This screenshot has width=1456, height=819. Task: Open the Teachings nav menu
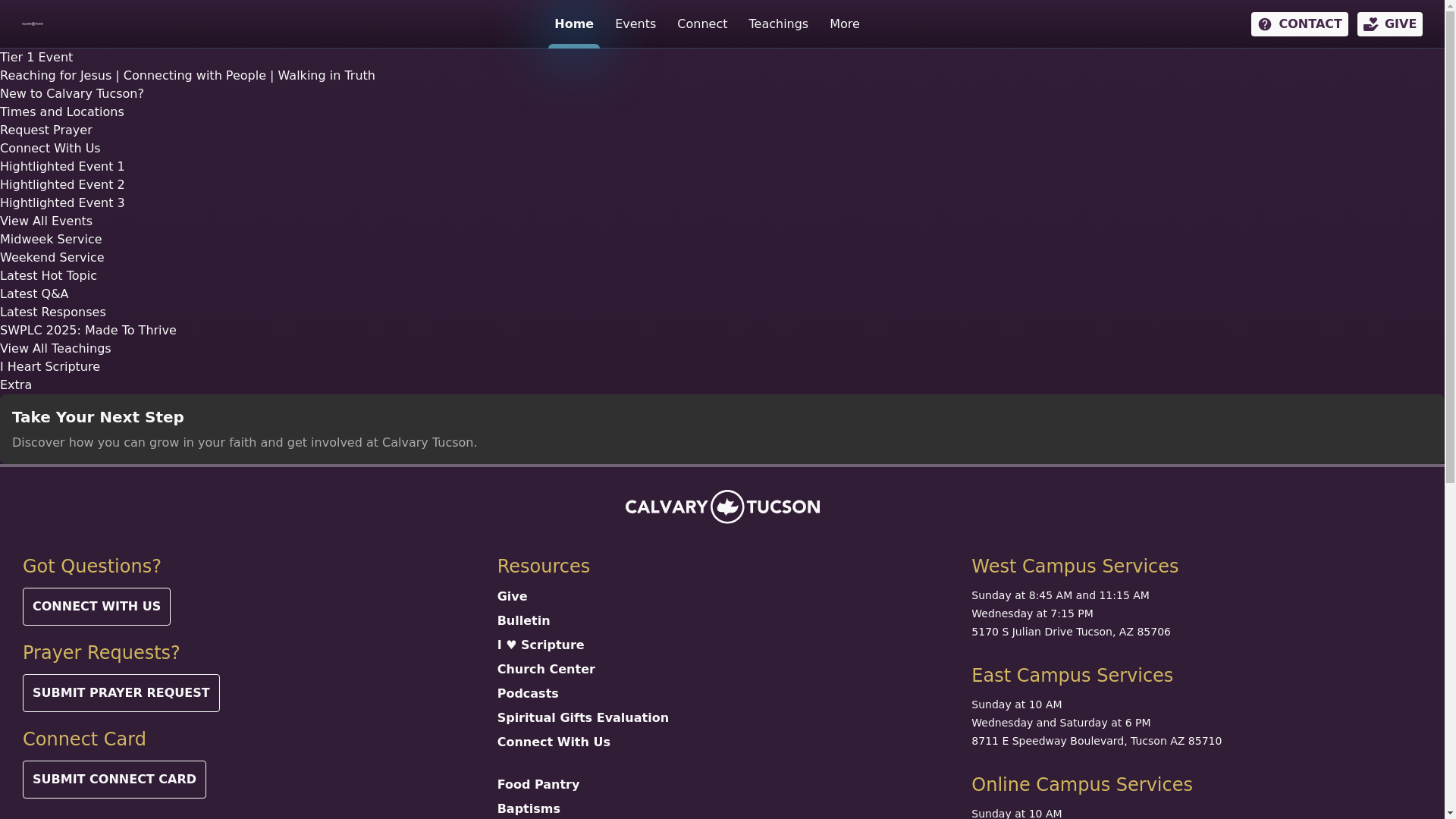(778, 24)
